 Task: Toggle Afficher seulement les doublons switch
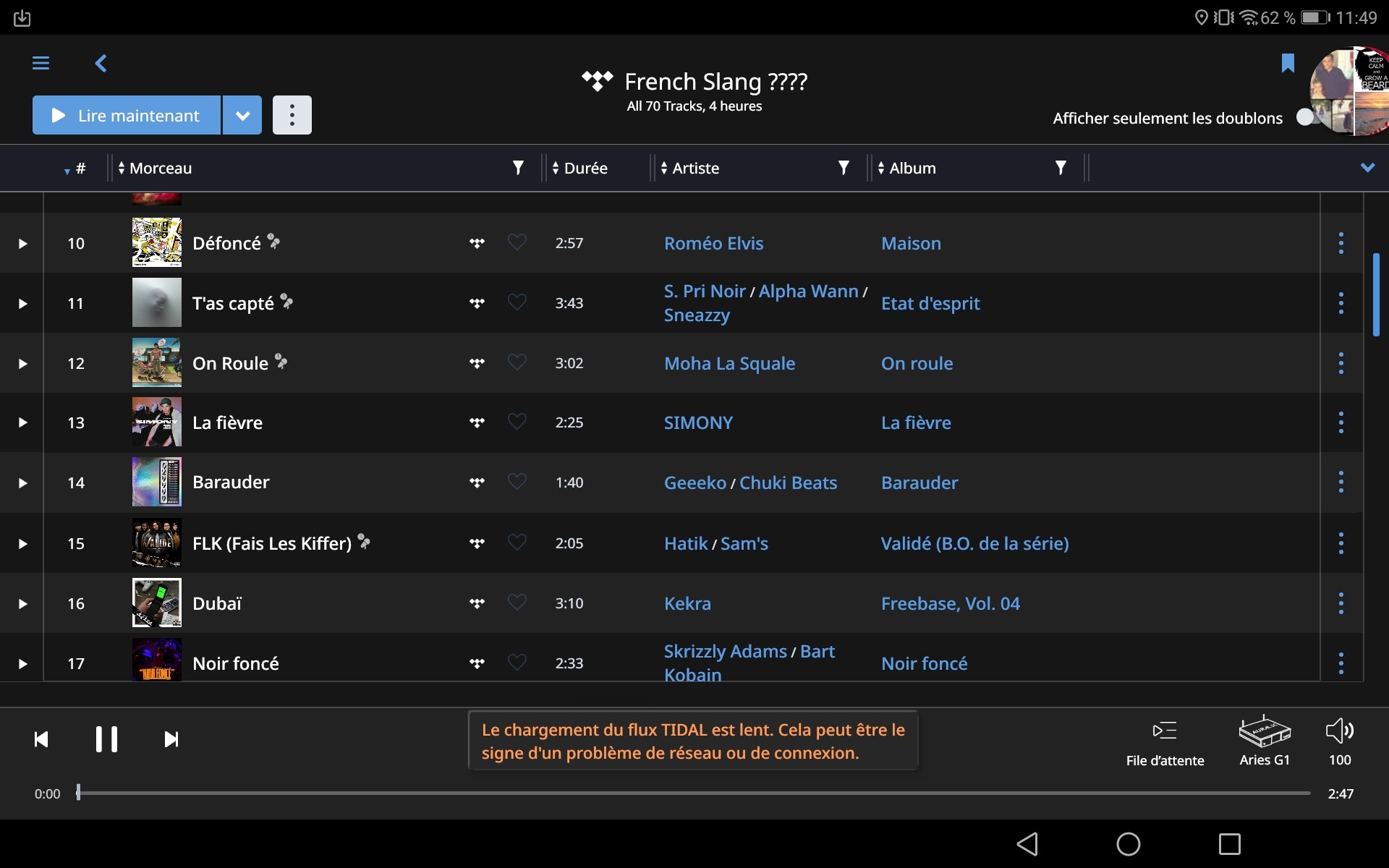(x=1307, y=117)
